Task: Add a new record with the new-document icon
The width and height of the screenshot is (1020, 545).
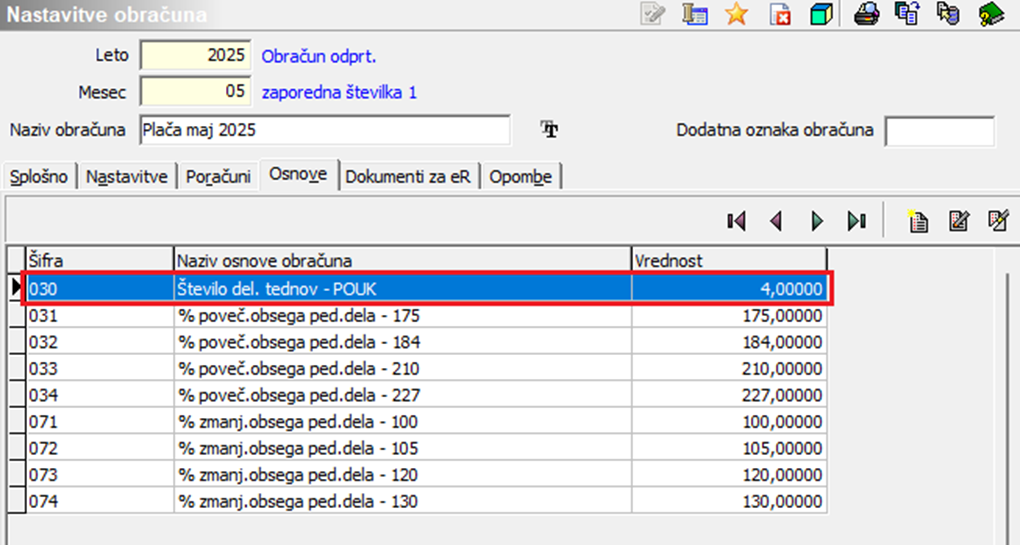Action: point(918,222)
